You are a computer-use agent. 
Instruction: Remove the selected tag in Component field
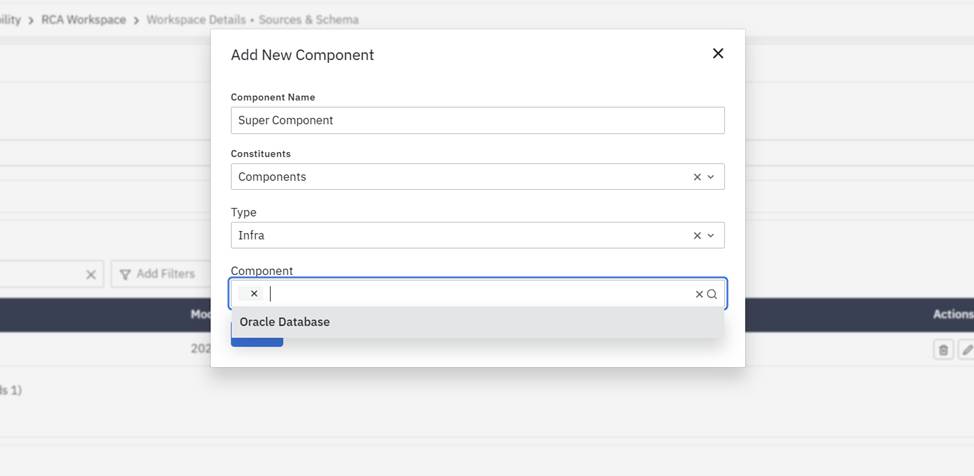tap(254, 294)
